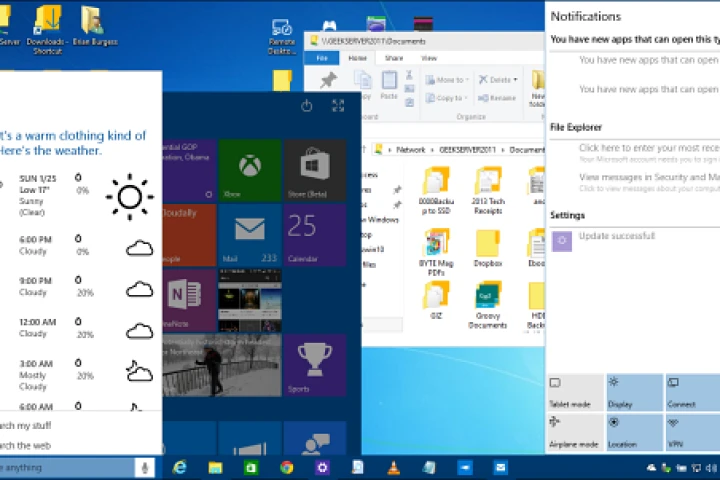Select the BYTE Mag PDFs folder

tap(436, 253)
